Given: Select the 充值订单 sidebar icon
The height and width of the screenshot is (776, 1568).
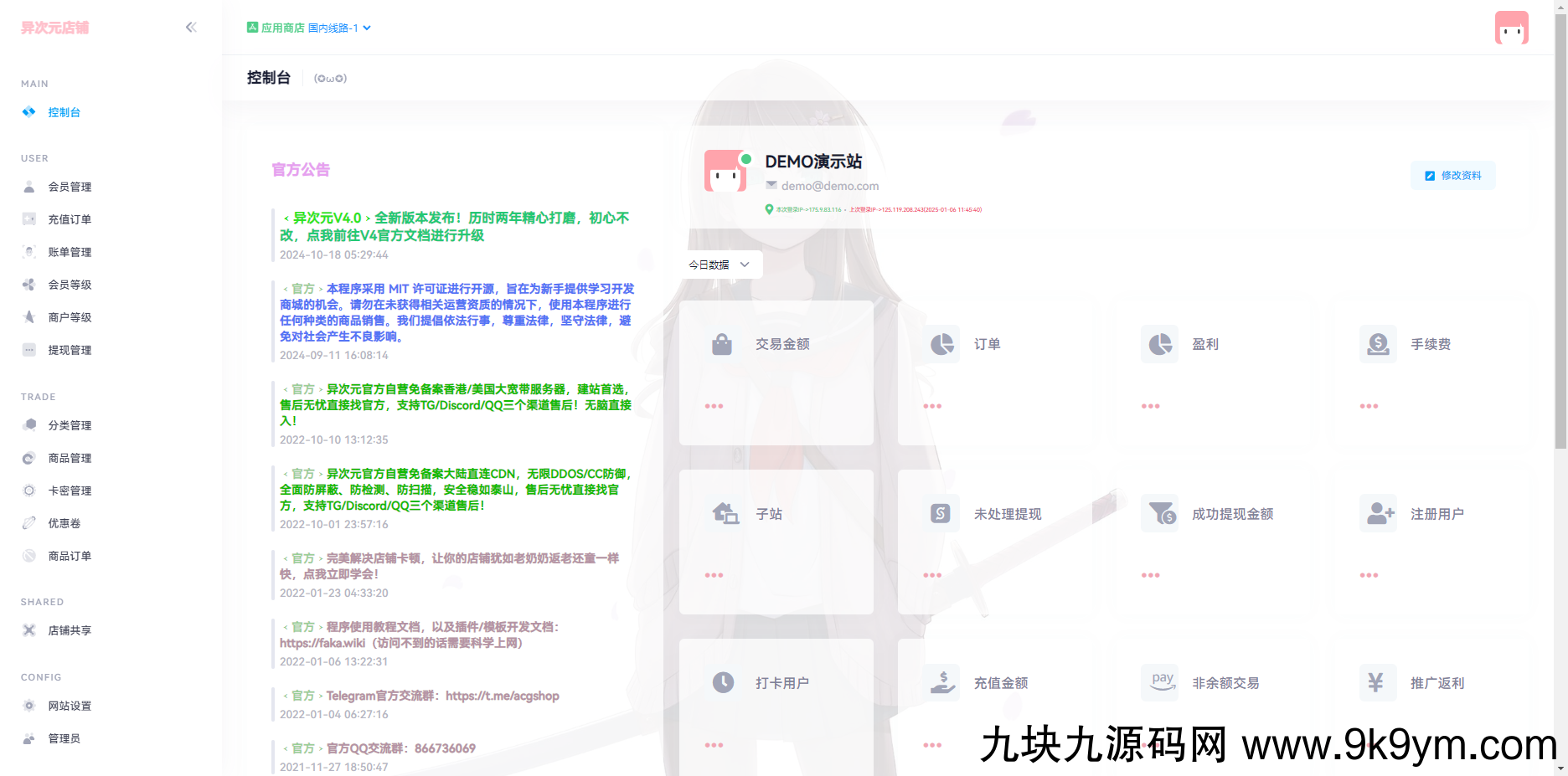Looking at the screenshot, I should (29, 219).
